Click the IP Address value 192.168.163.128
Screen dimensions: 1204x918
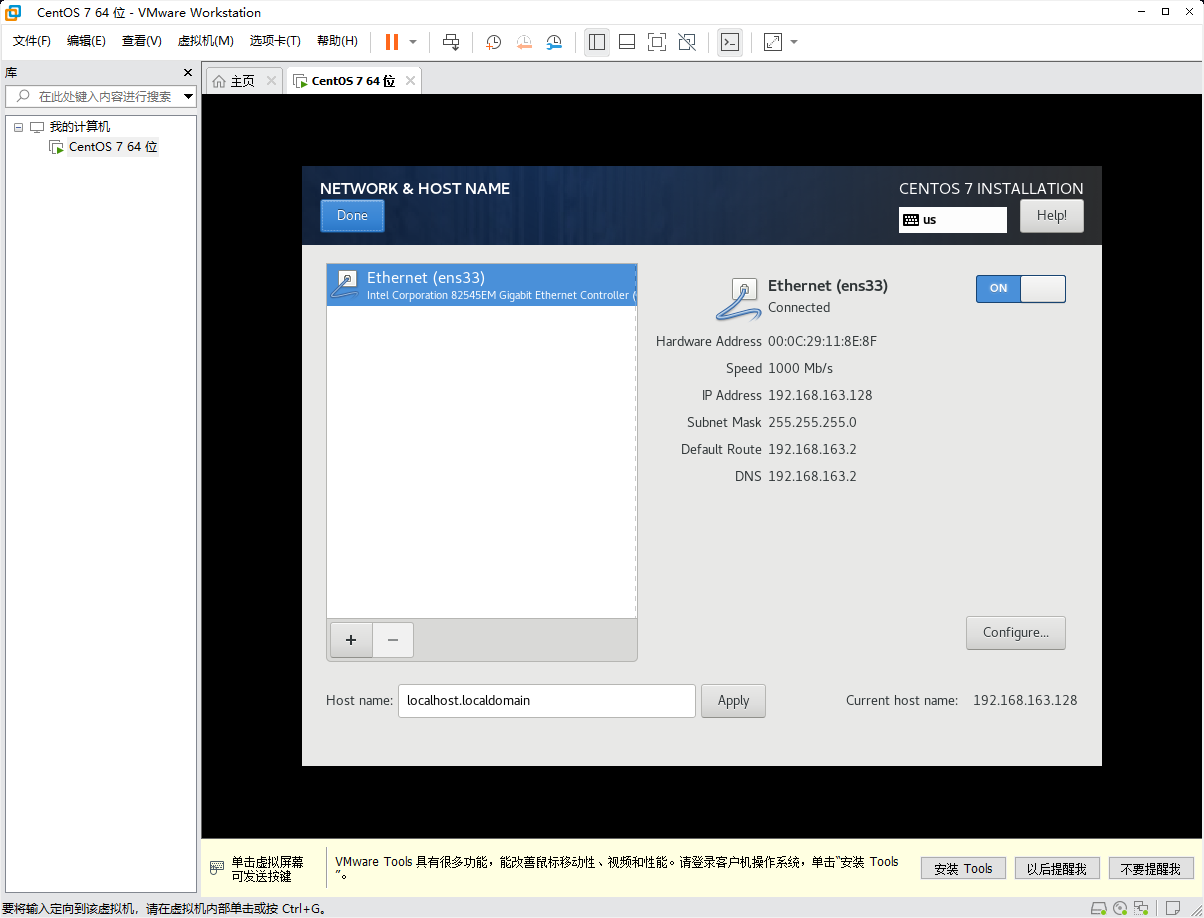[x=820, y=396]
